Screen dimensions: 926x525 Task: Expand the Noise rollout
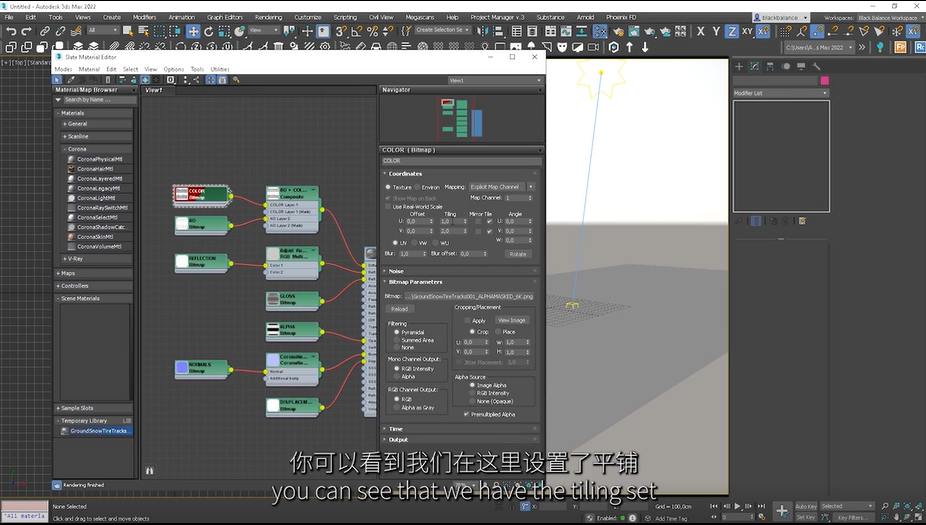click(461, 271)
